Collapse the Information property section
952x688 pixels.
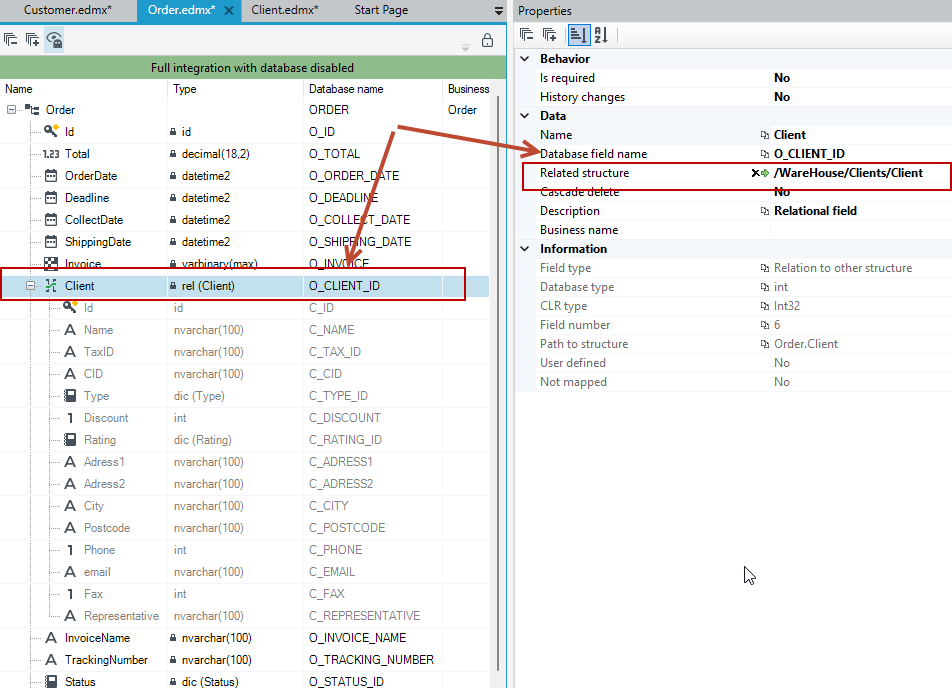click(525, 249)
